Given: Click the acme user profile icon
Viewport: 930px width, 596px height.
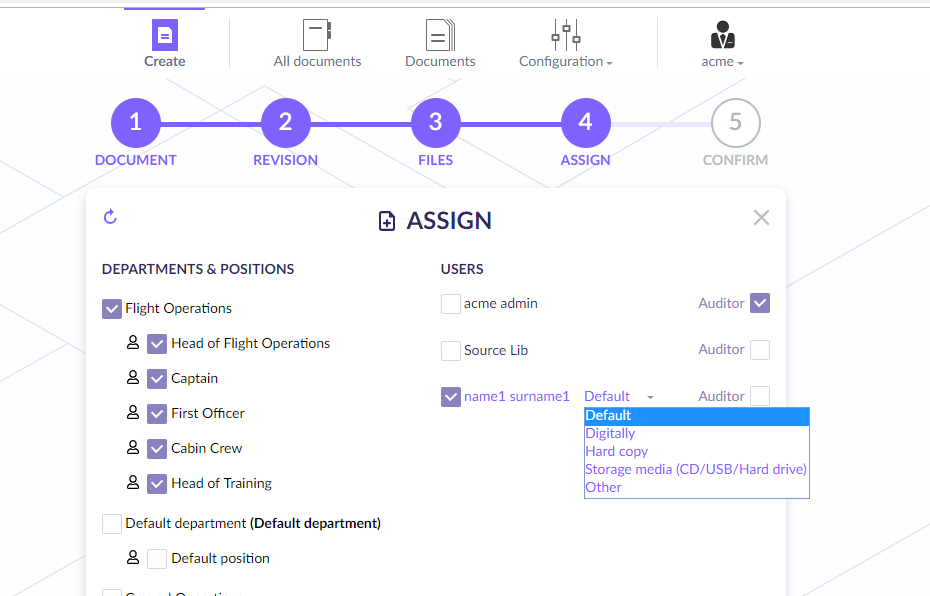Looking at the screenshot, I should pos(722,36).
